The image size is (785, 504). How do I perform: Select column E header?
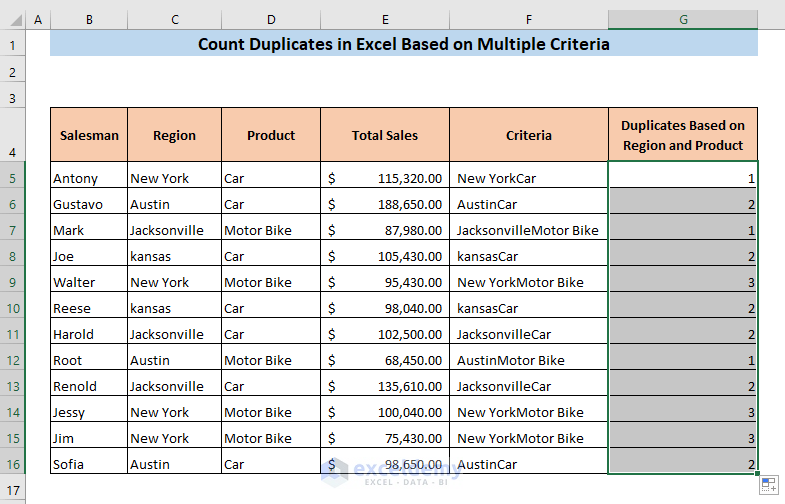[x=385, y=20]
